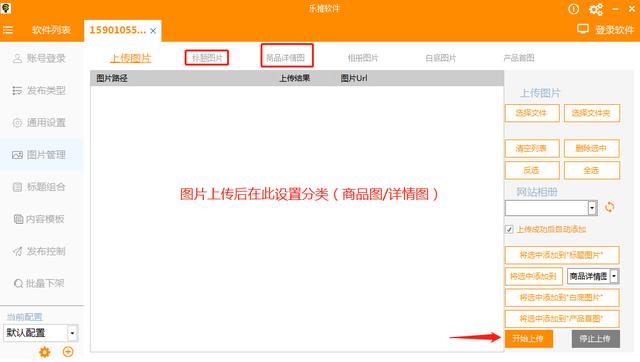Click the 清空列表 button
Viewport: 640px width, 362px height.
[x=532, y=148]
